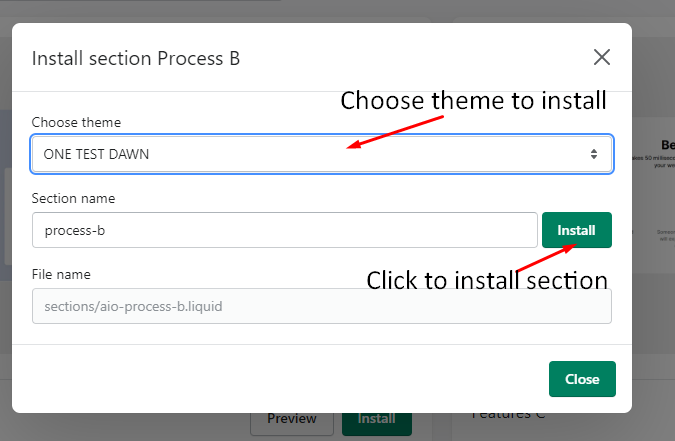
Task: Click the Choose theme to install annotation text
Action: [473, 101]
